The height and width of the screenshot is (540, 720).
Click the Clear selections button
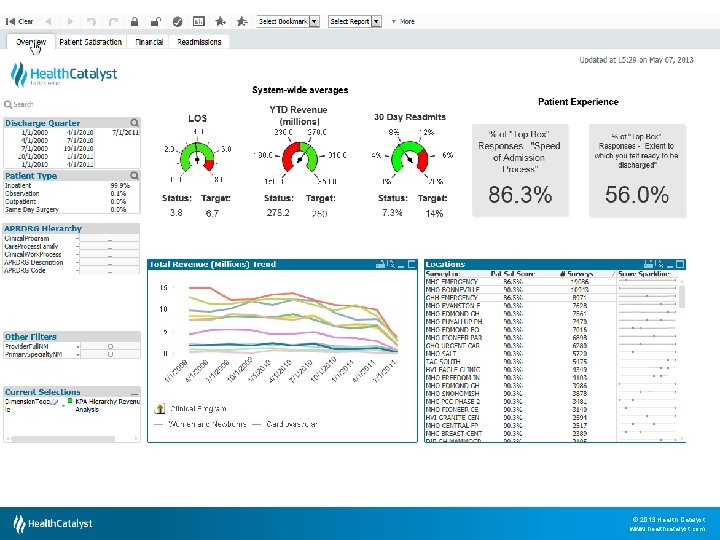[19, 22]
